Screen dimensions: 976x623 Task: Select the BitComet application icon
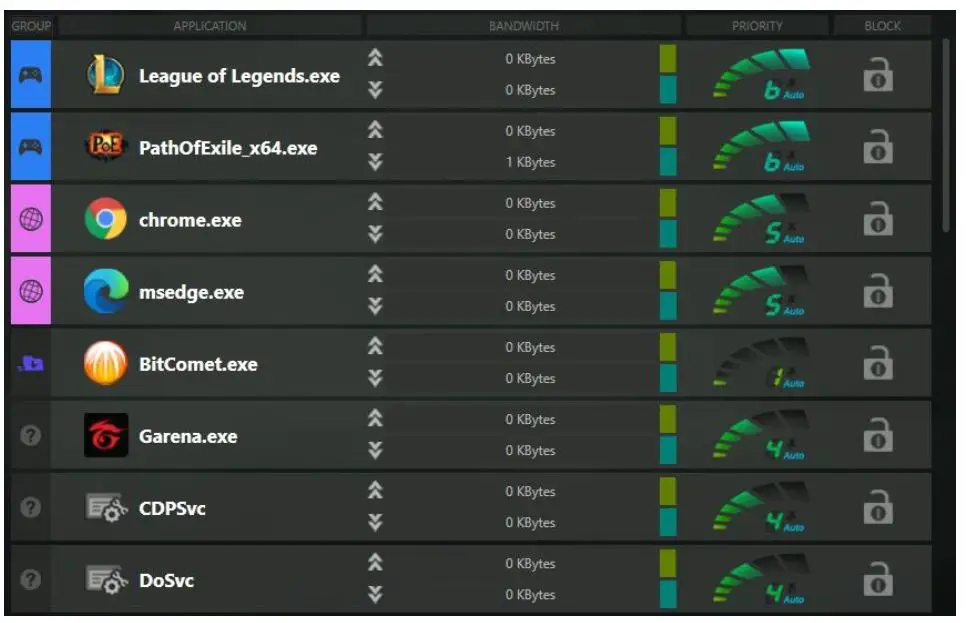click(105, 364)
